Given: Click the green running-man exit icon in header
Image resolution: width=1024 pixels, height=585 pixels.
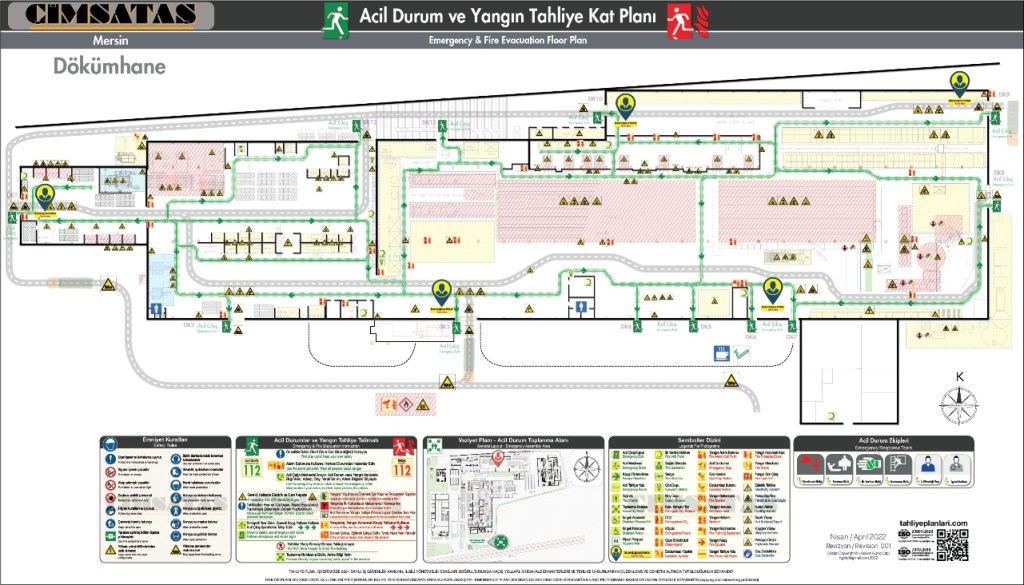Looking at the screenshot, I should [335, 19].
